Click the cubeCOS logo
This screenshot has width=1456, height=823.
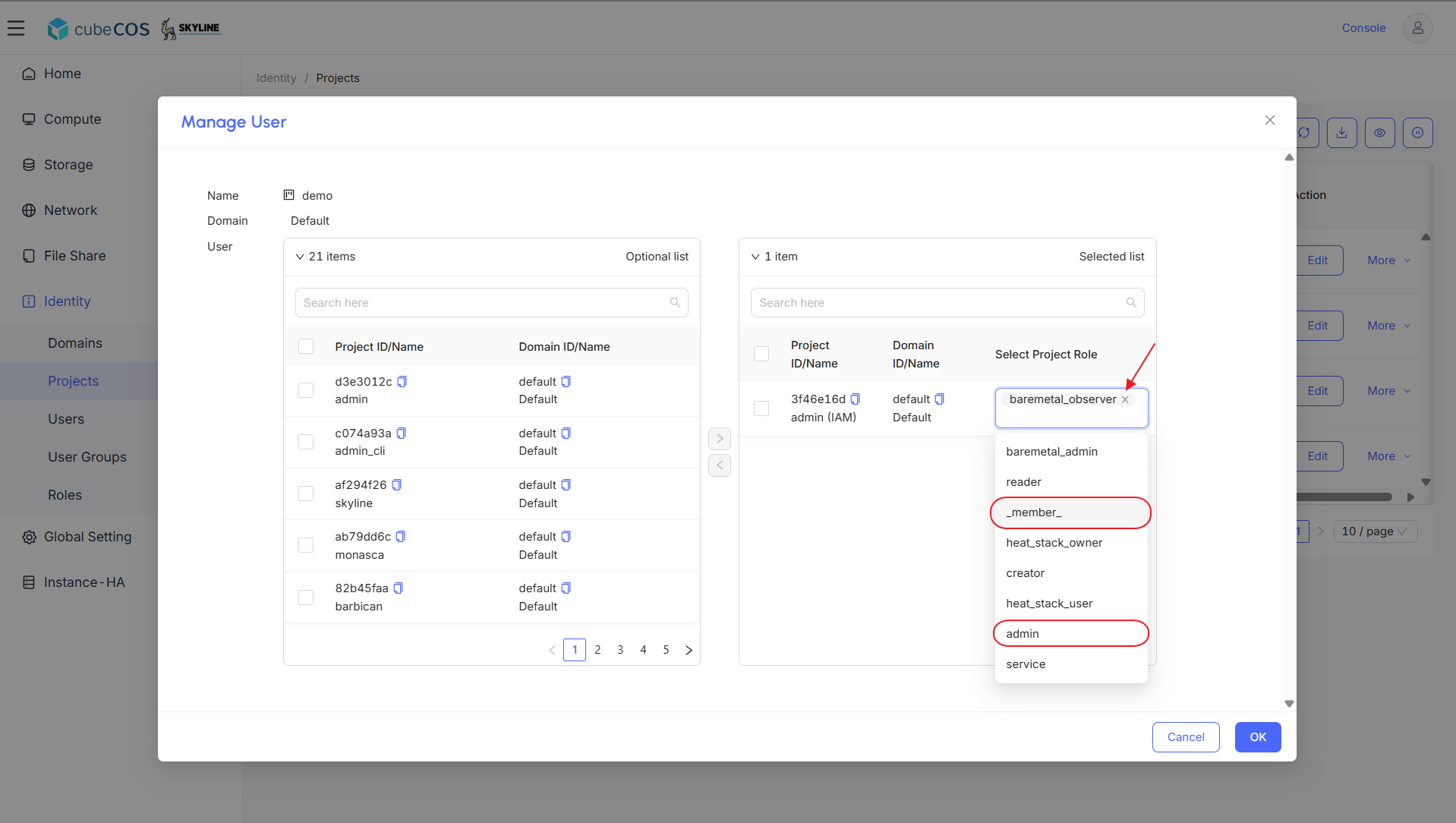pyautogui.click(x=99, y=29)
